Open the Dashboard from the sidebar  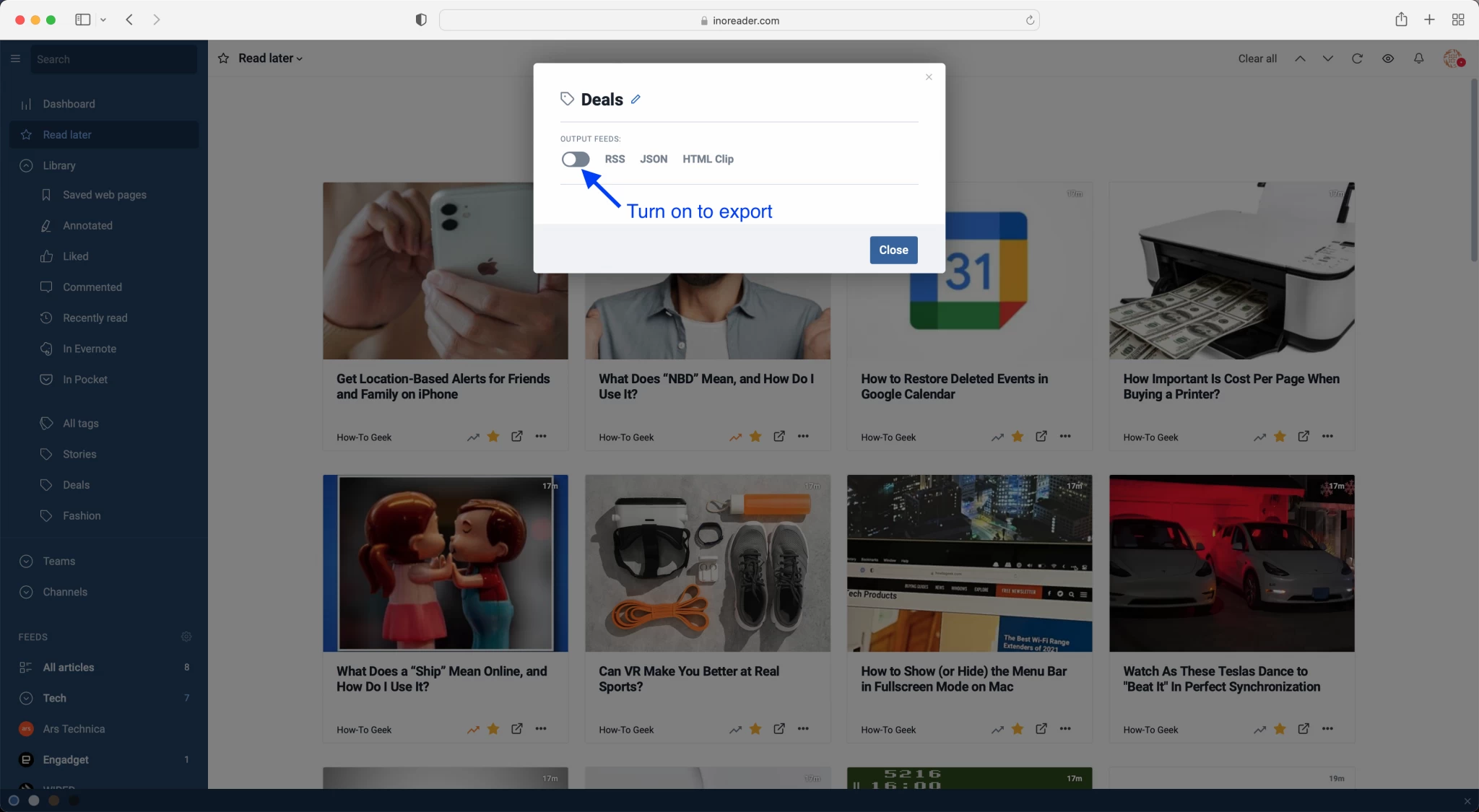point(68,104)
